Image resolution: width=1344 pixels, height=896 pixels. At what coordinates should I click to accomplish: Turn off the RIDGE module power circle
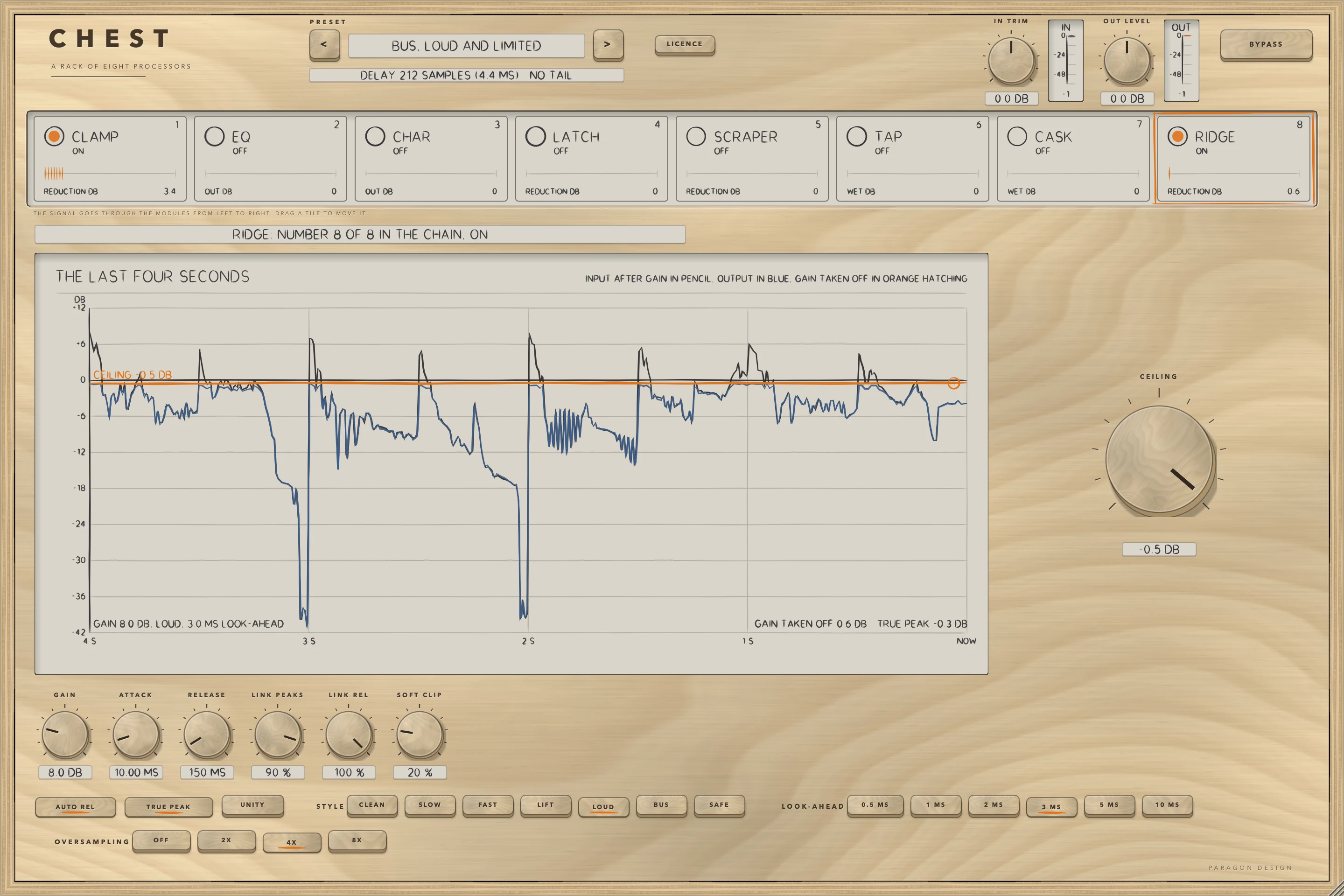coord(1177,136)
